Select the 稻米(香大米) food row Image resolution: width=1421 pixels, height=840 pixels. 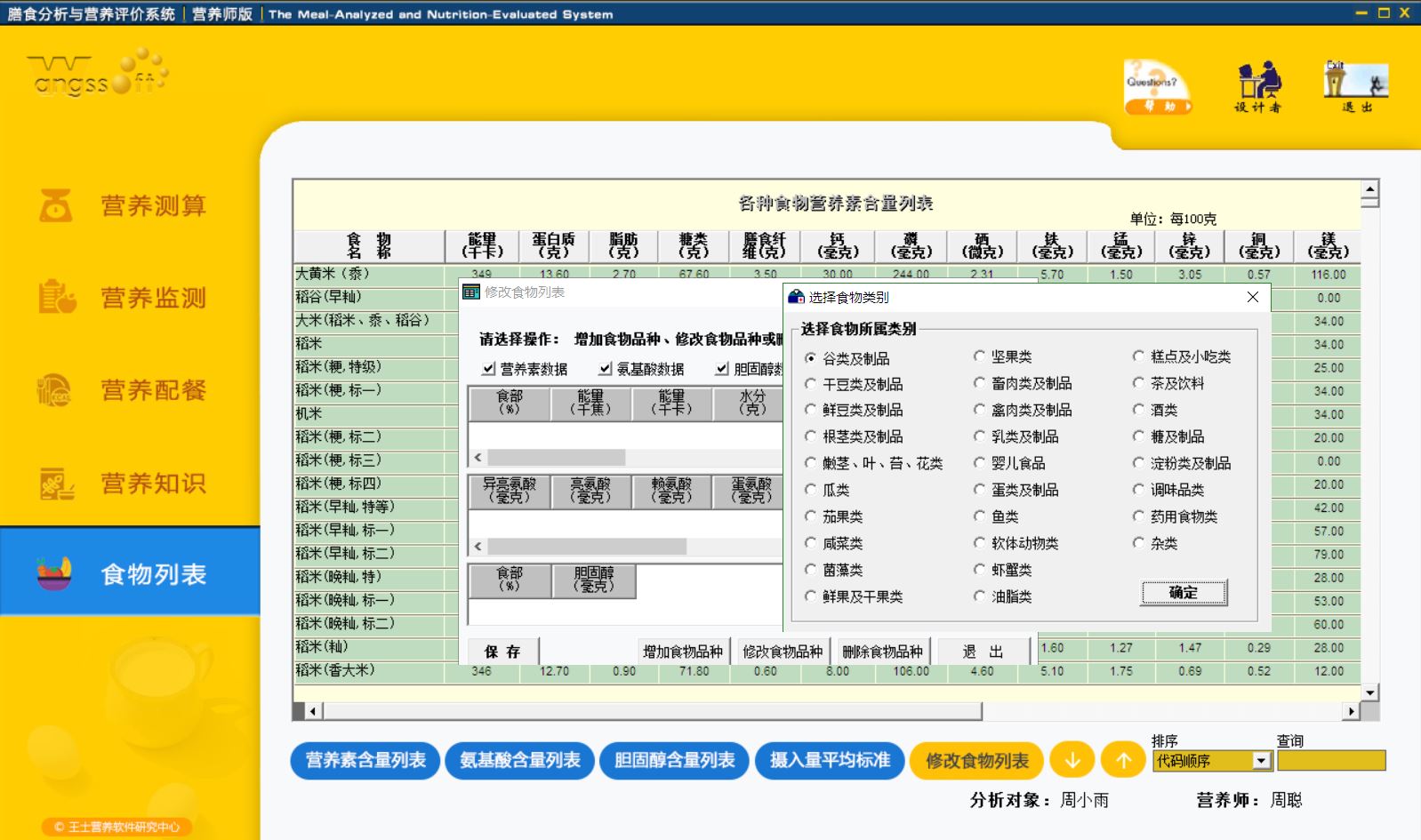point(369,671)
